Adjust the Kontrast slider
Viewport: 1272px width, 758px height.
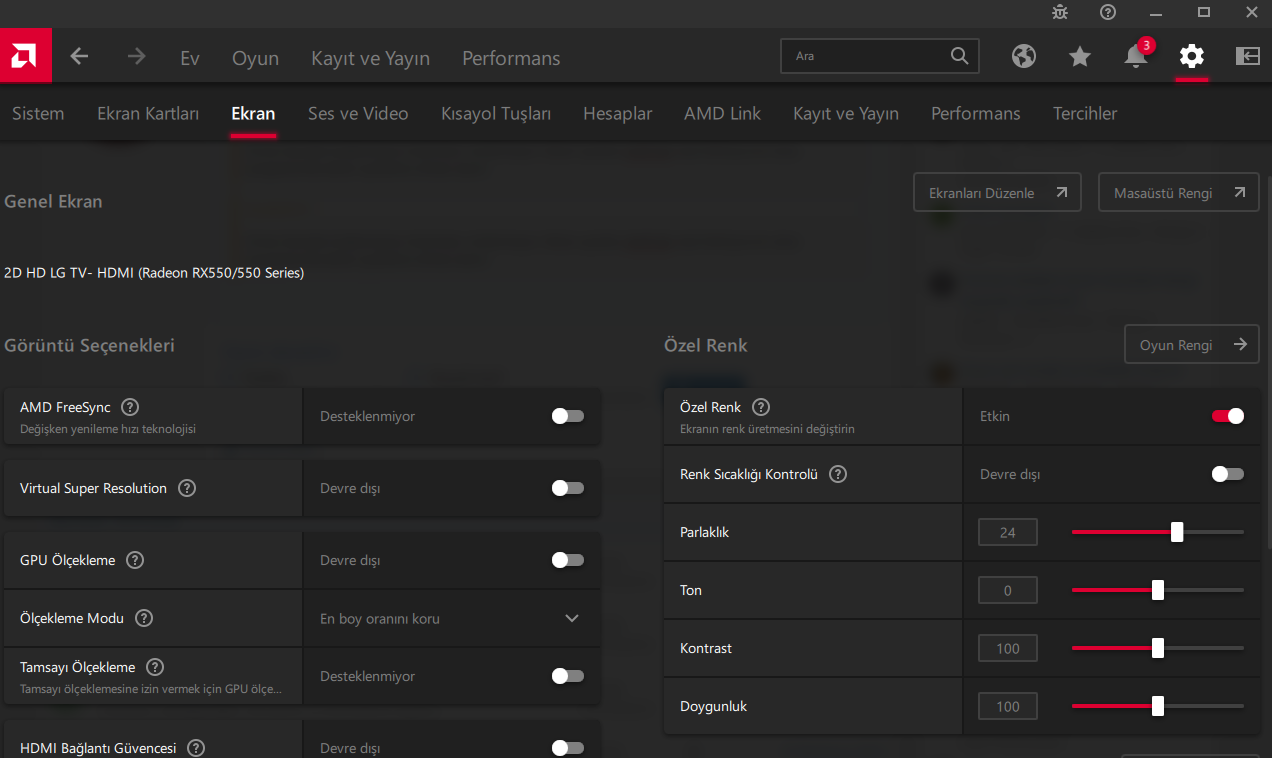(1158, 648)
